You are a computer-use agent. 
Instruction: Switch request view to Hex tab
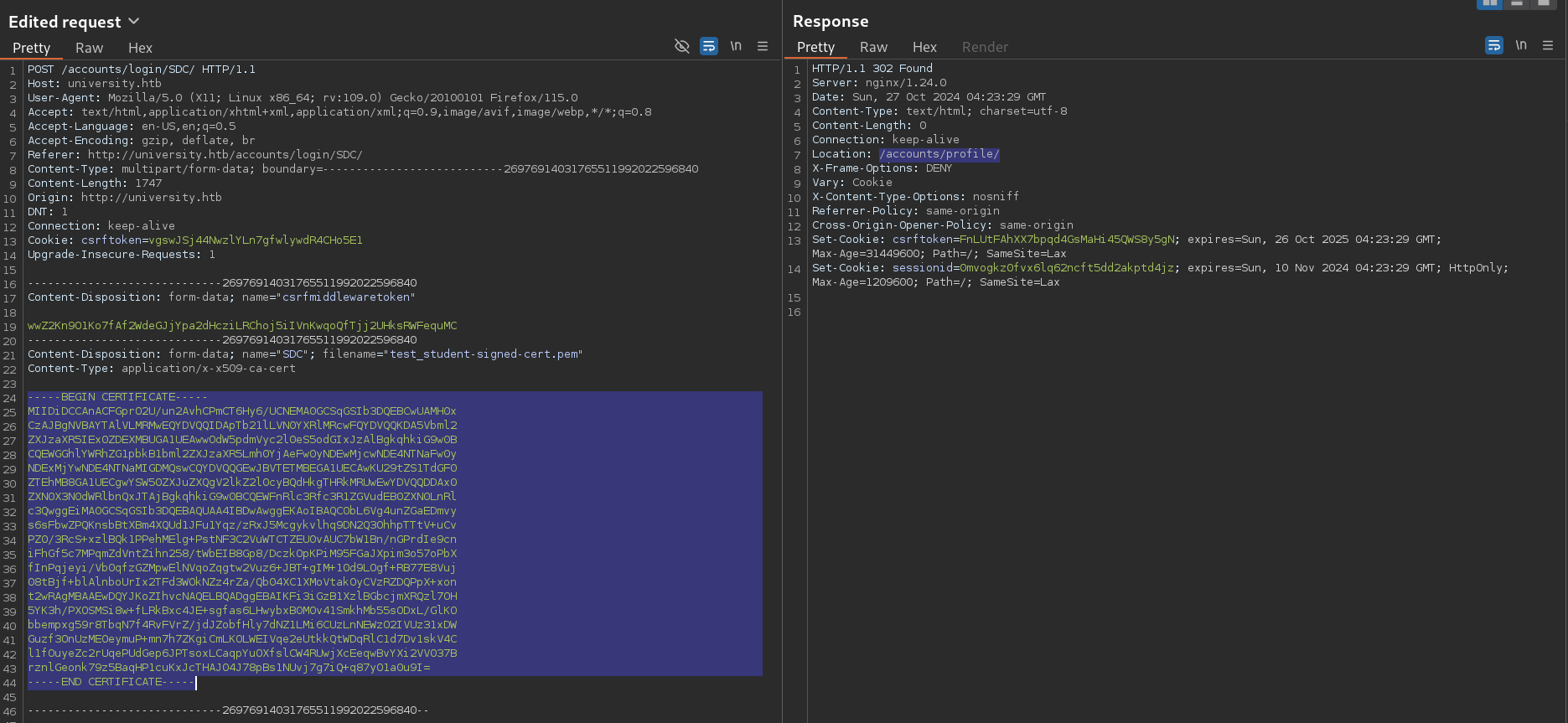coord(140,48)
